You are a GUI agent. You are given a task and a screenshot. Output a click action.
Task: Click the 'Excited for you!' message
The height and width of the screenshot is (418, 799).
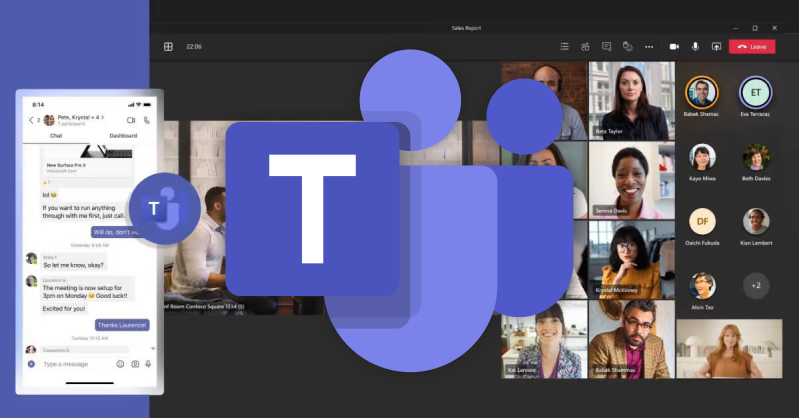(64, 309)
